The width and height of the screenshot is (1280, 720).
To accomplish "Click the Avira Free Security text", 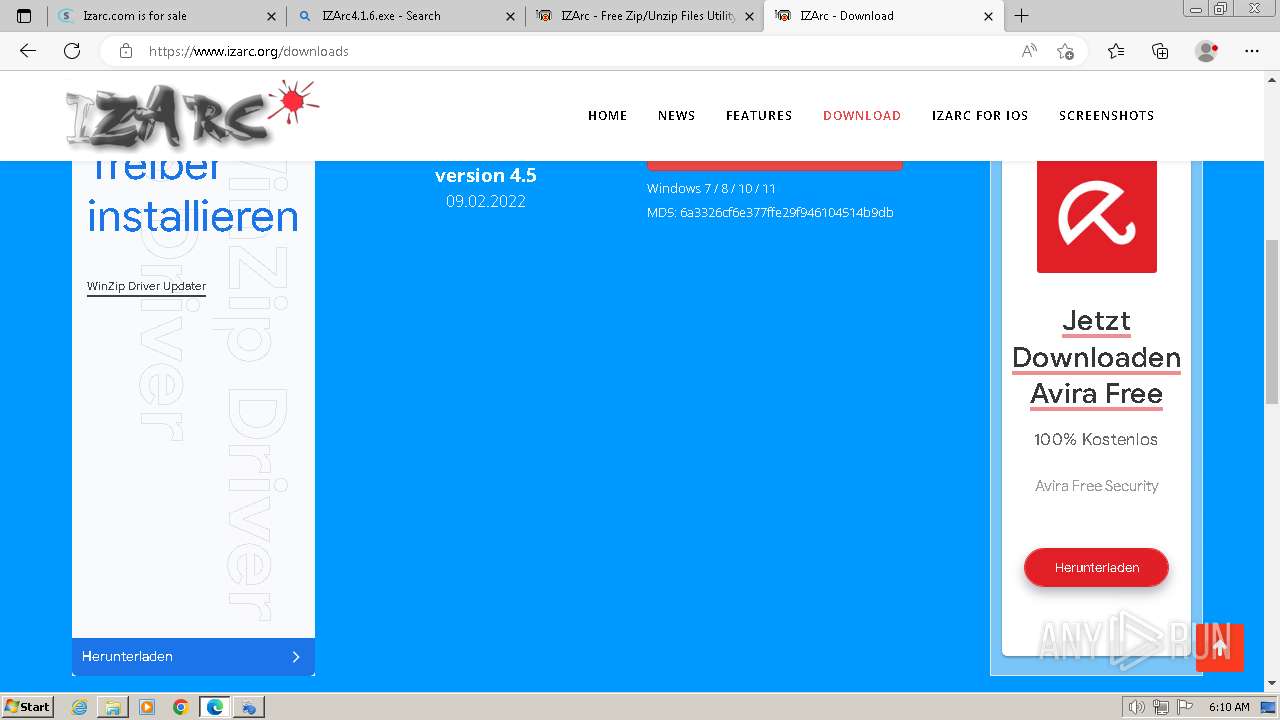I will pyautogui.click(x=1096, y=486).
